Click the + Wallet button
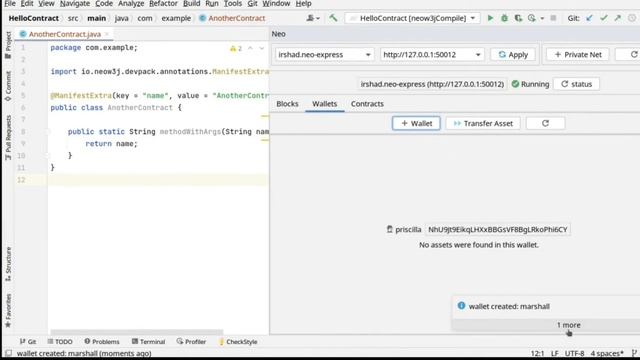Image resolution: width=640 pixels, height=360 pixels. point(416,123)
